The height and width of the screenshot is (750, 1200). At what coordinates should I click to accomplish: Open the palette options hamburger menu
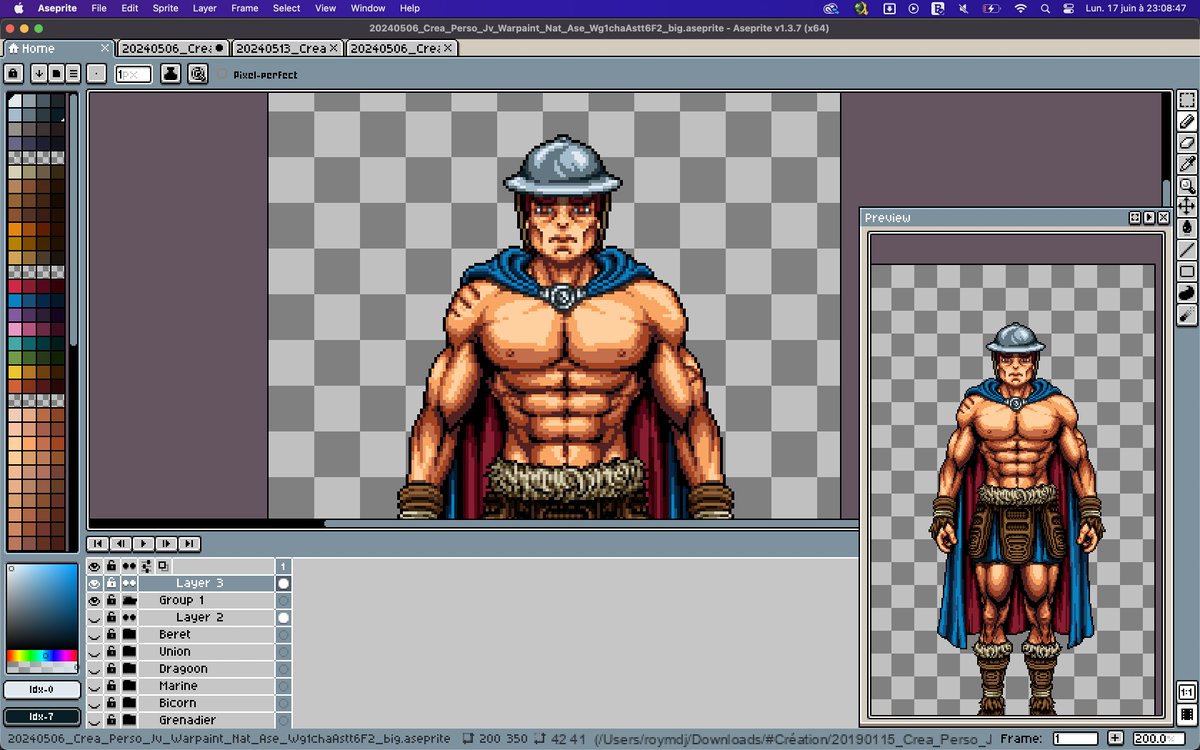(73, 73)
